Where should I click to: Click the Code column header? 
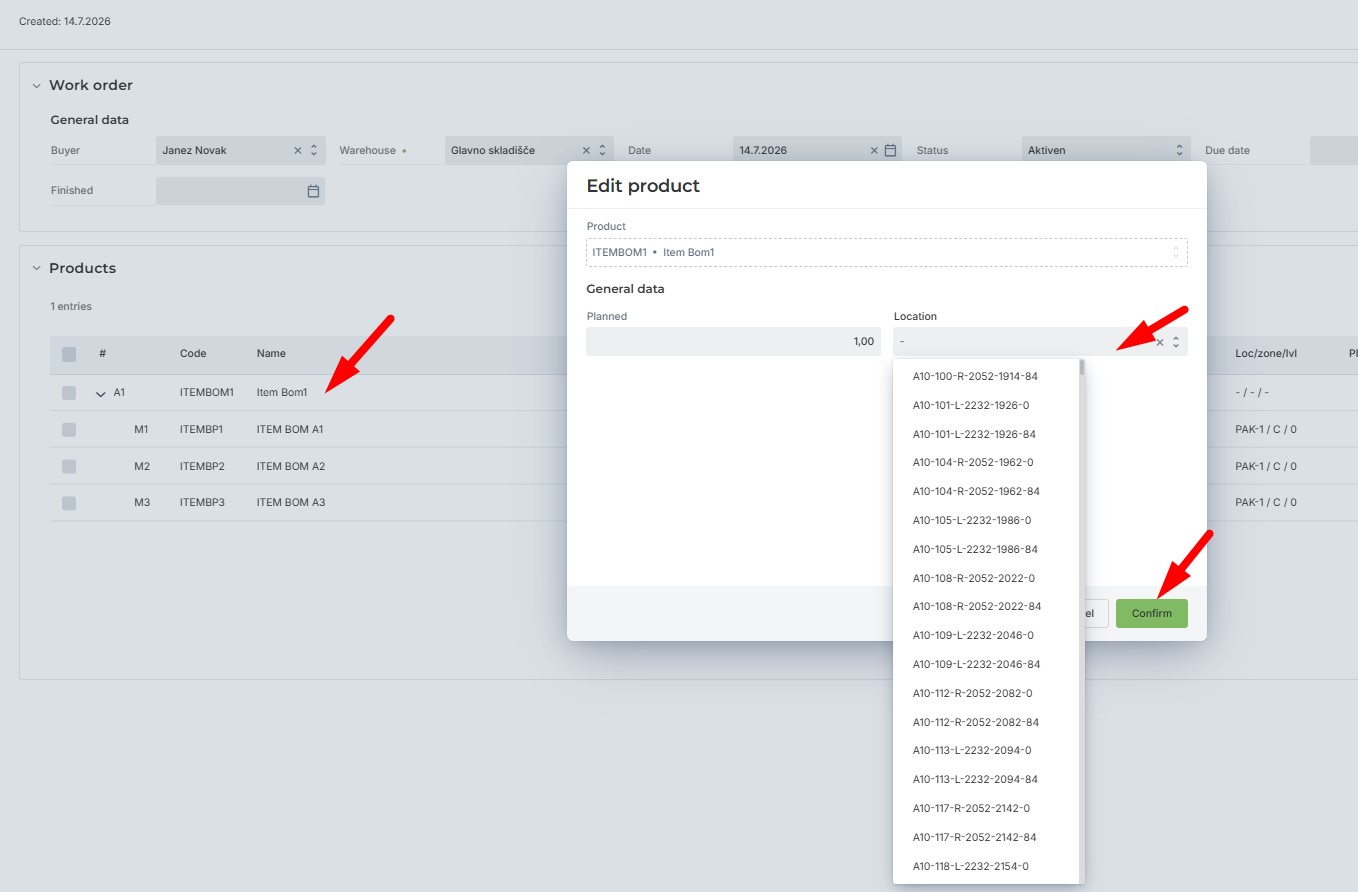[193, 354]
